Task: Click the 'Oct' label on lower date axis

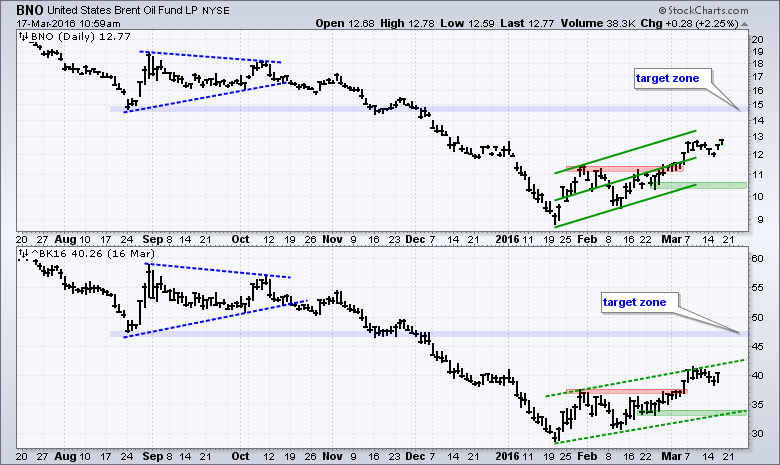Action: pos(240,456)
